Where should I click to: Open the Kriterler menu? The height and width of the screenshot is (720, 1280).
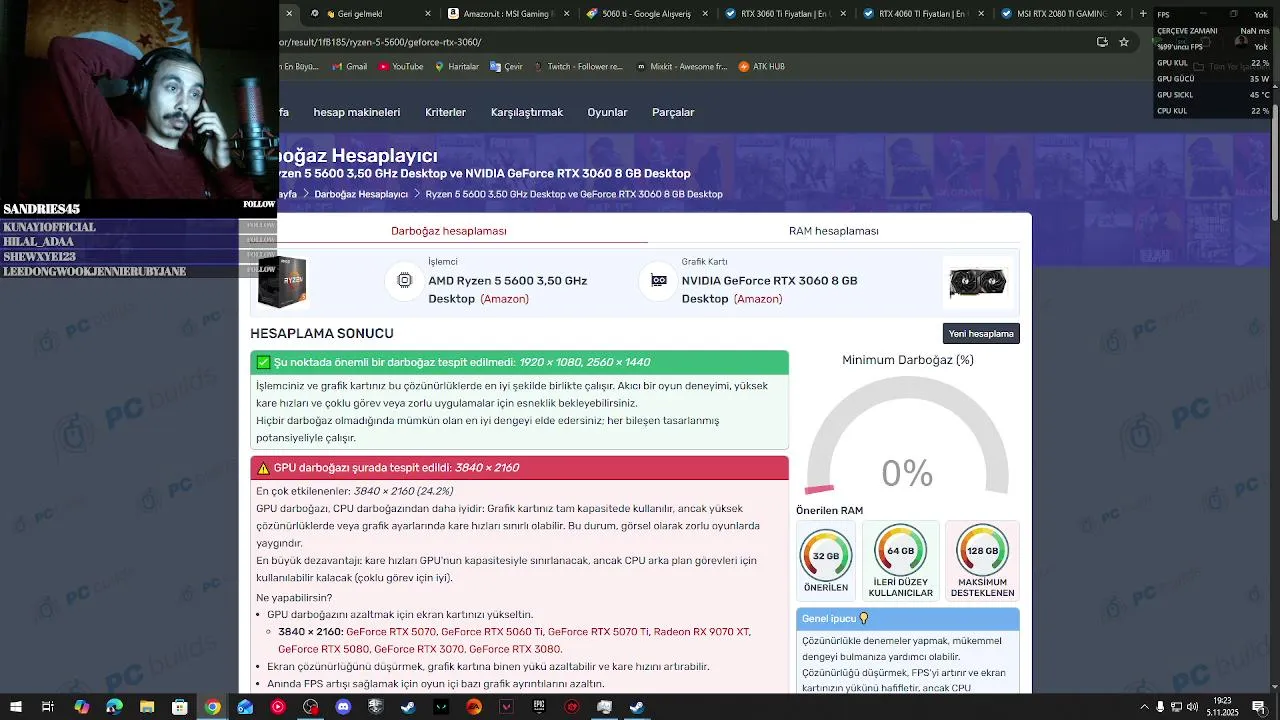[445, 112]
